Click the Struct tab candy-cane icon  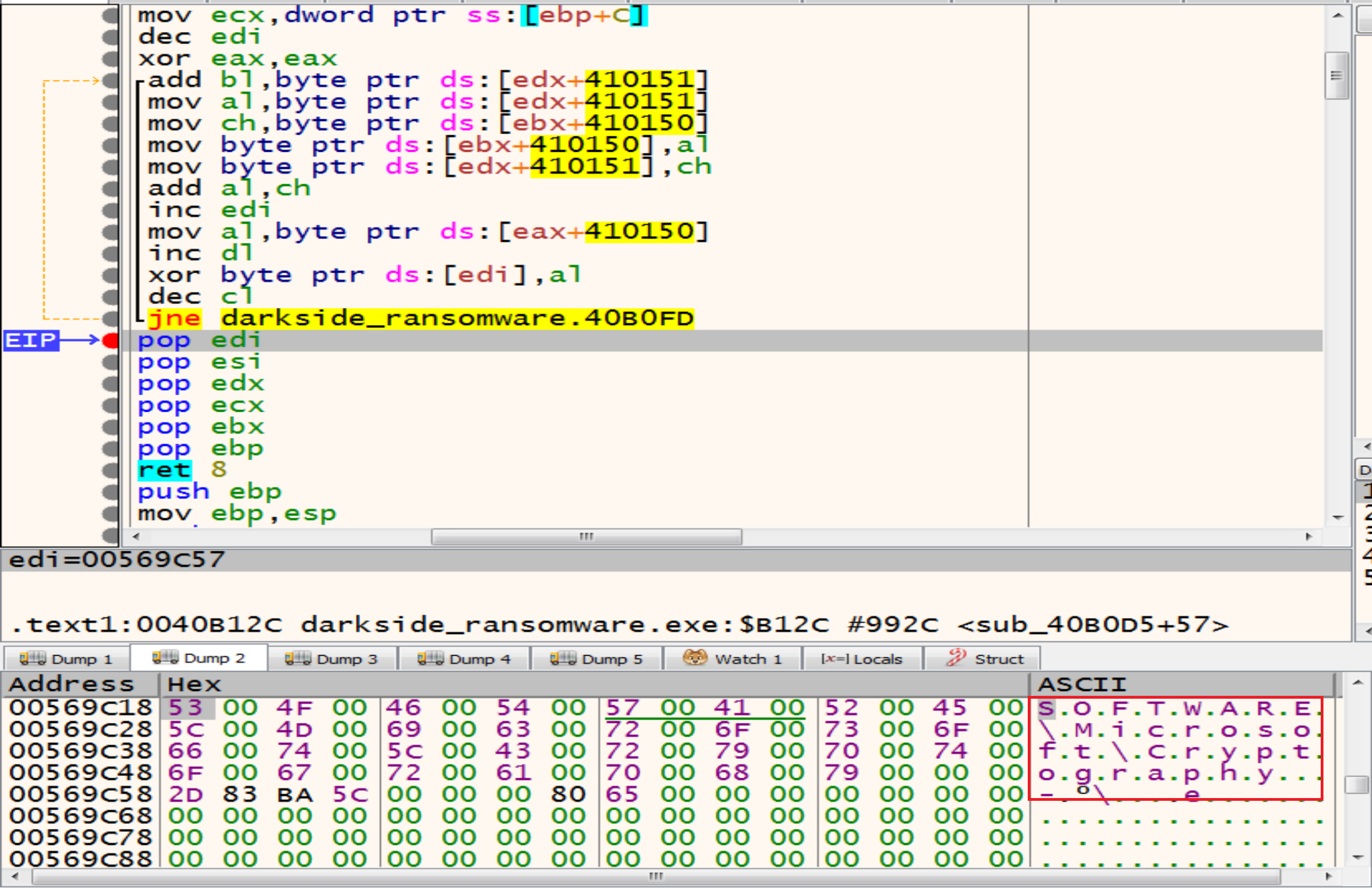(x=956, y=658)
